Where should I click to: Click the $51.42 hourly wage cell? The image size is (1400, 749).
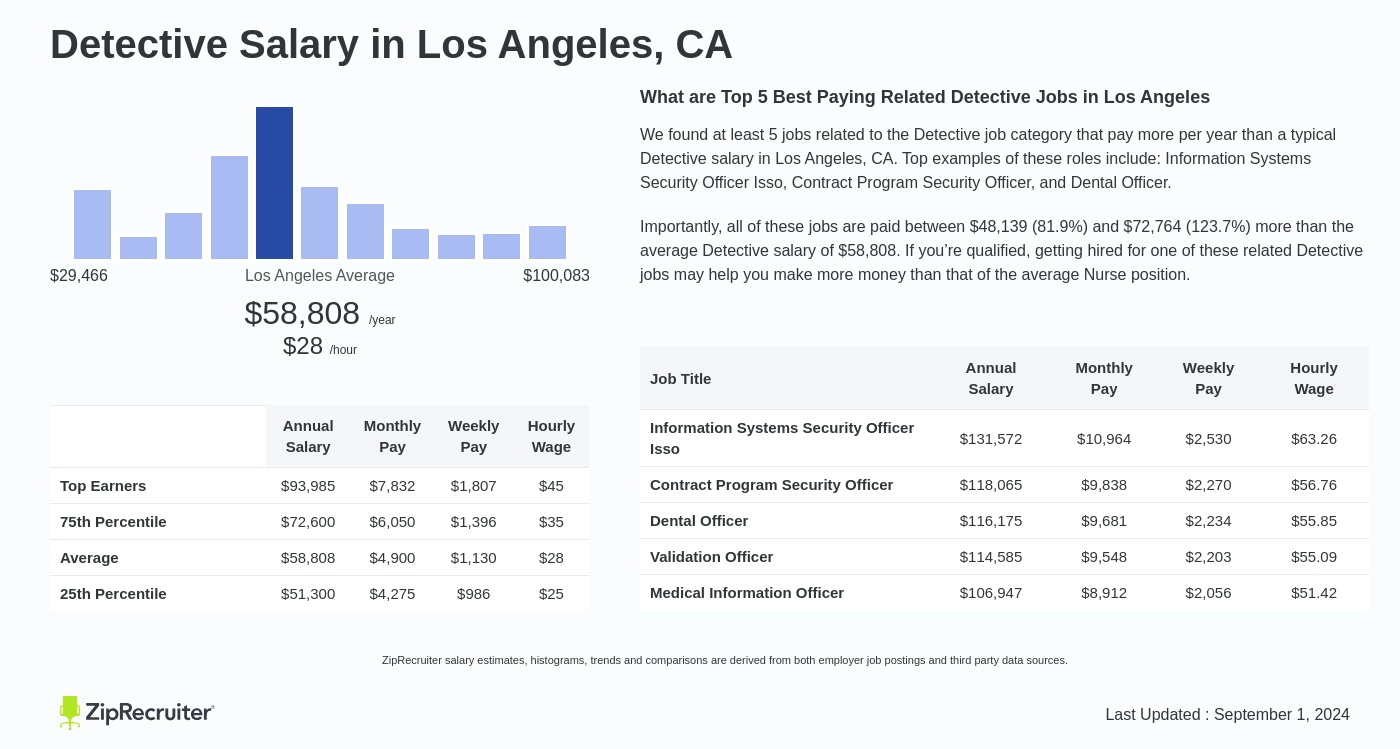[x=1314, y=593]
